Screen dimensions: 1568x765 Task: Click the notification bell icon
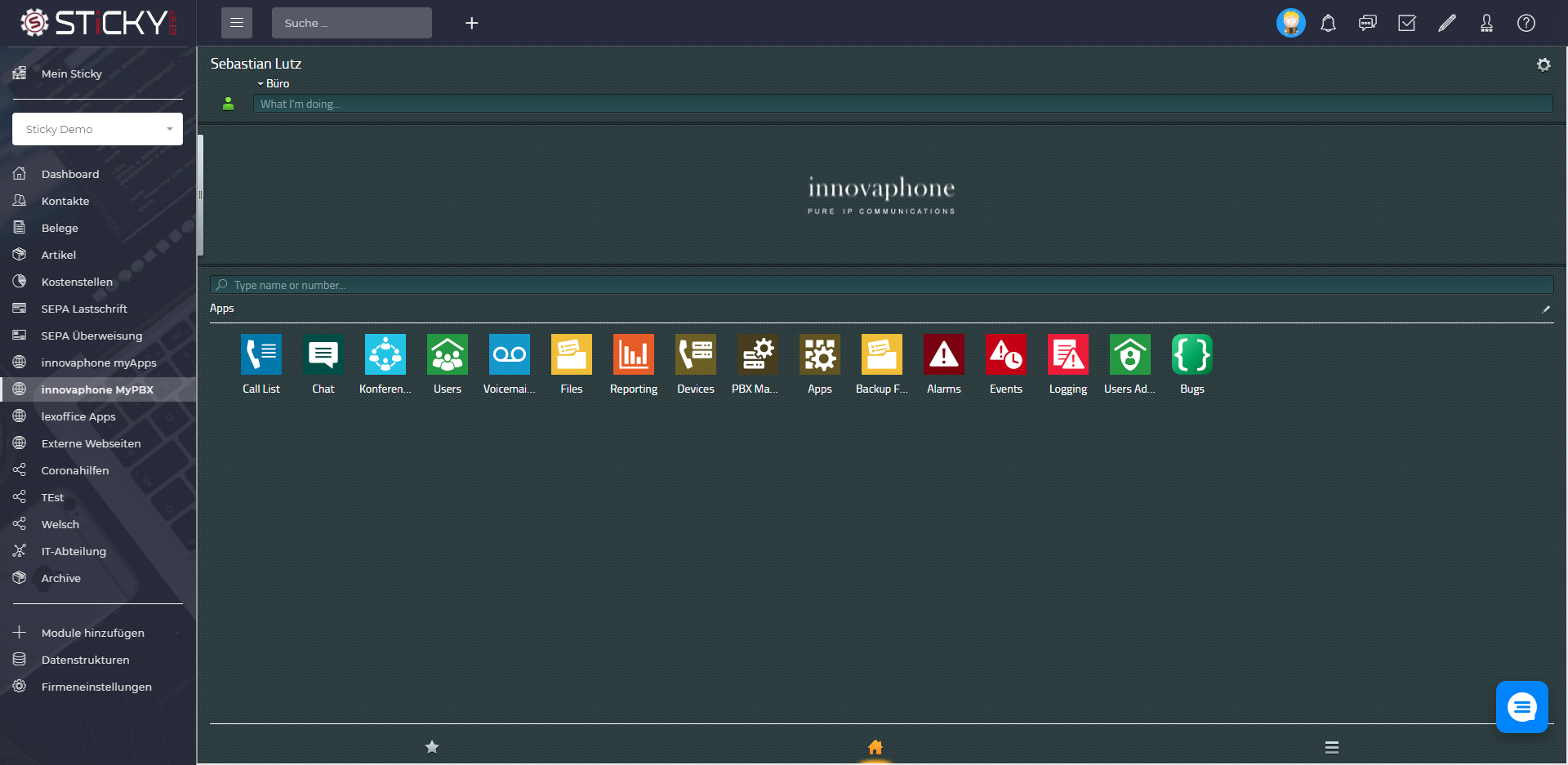(1329, 23)
